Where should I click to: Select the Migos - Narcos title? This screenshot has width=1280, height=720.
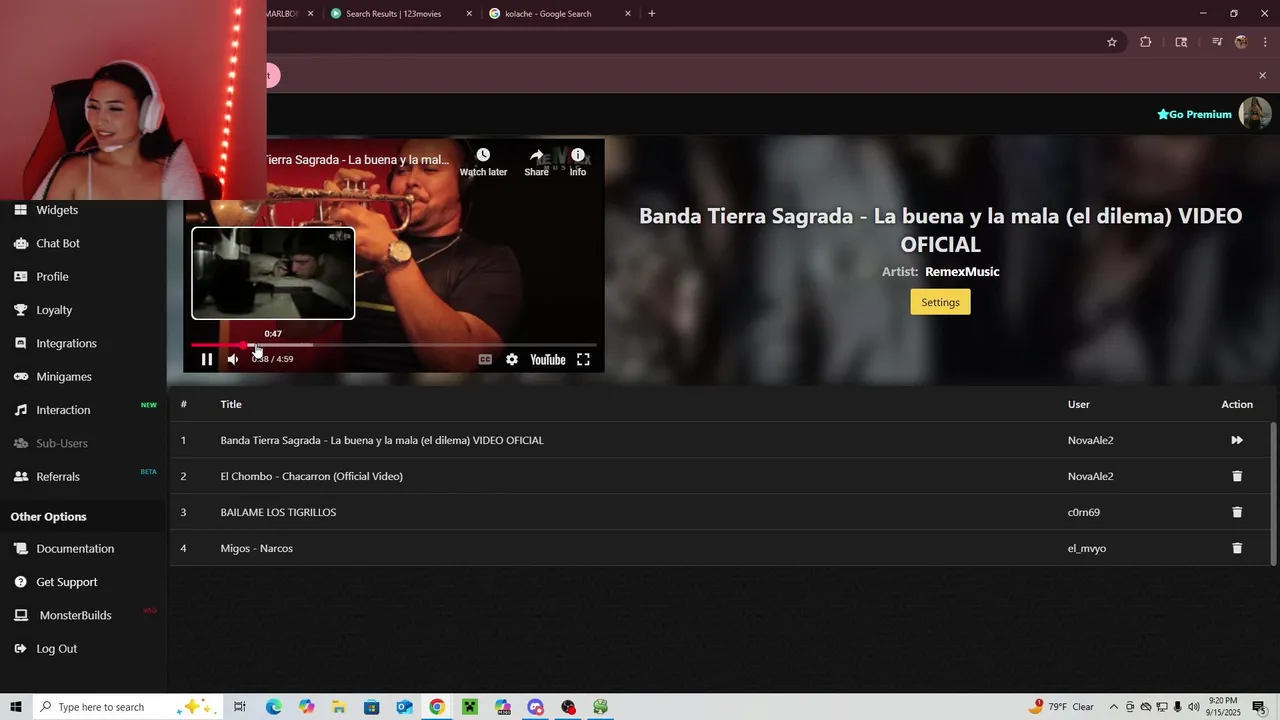(x=257, y=548)
